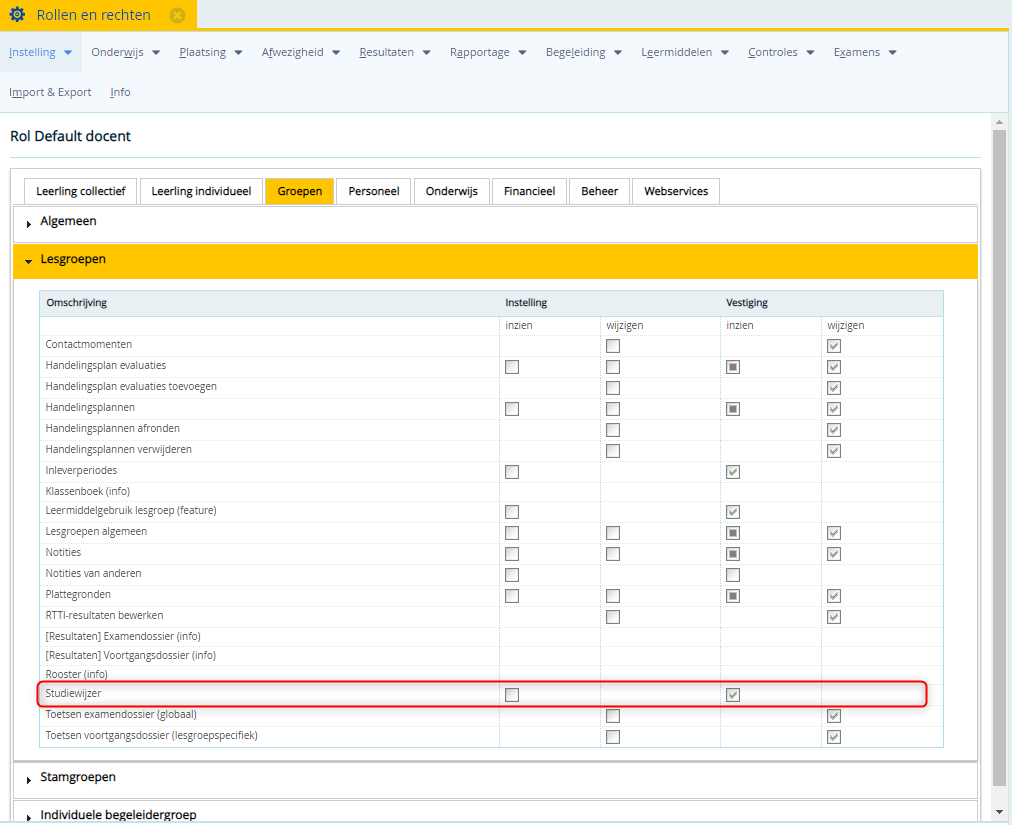
Task: Click the Rol Default docent heading
Action: pyautogui.click(x=70, y=136)
